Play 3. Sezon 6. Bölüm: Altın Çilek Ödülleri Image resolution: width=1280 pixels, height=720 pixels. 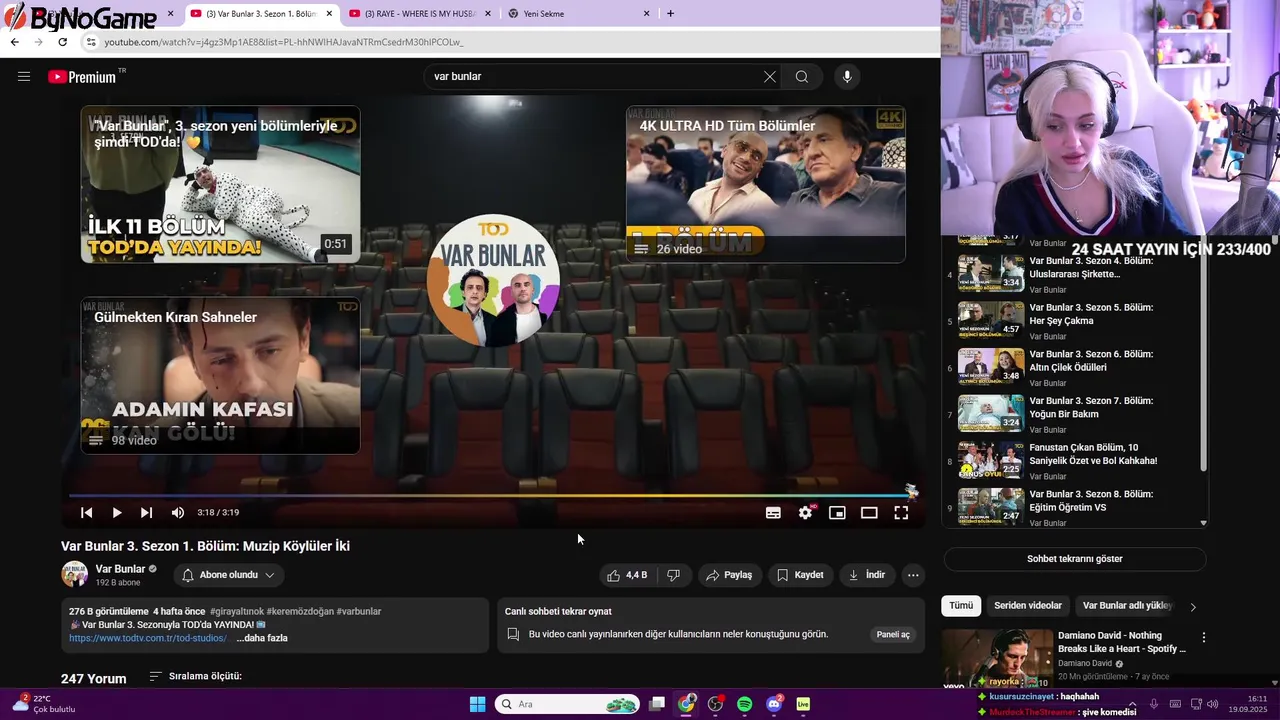click(1075, 367)
